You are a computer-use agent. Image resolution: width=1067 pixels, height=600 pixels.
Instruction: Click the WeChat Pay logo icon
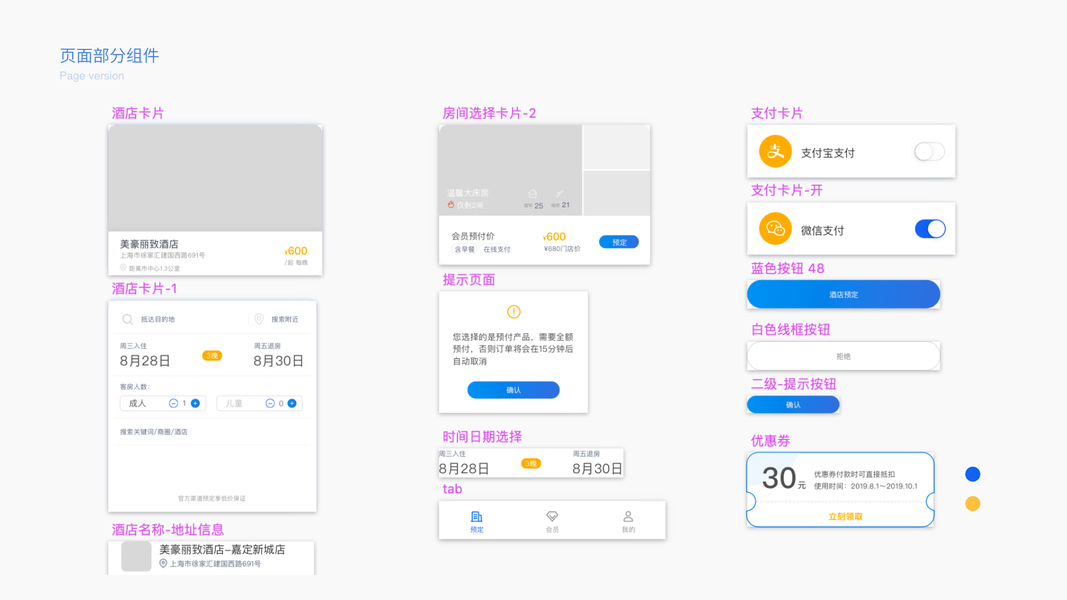(775, 229)
